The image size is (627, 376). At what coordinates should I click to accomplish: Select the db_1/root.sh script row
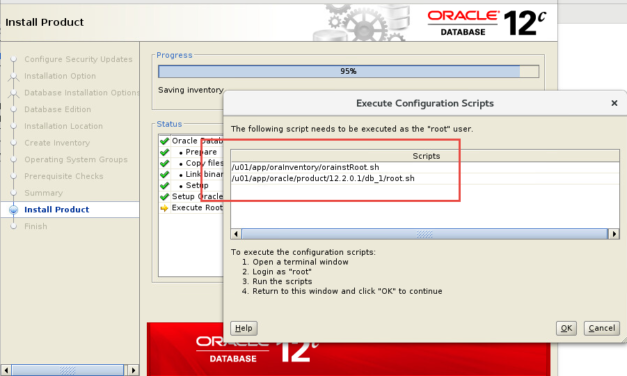[425, 178]
